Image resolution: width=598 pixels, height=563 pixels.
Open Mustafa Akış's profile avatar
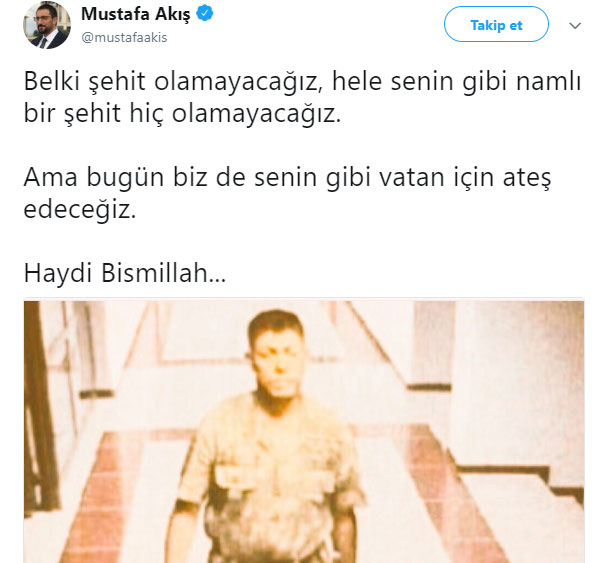coord(47,25)
